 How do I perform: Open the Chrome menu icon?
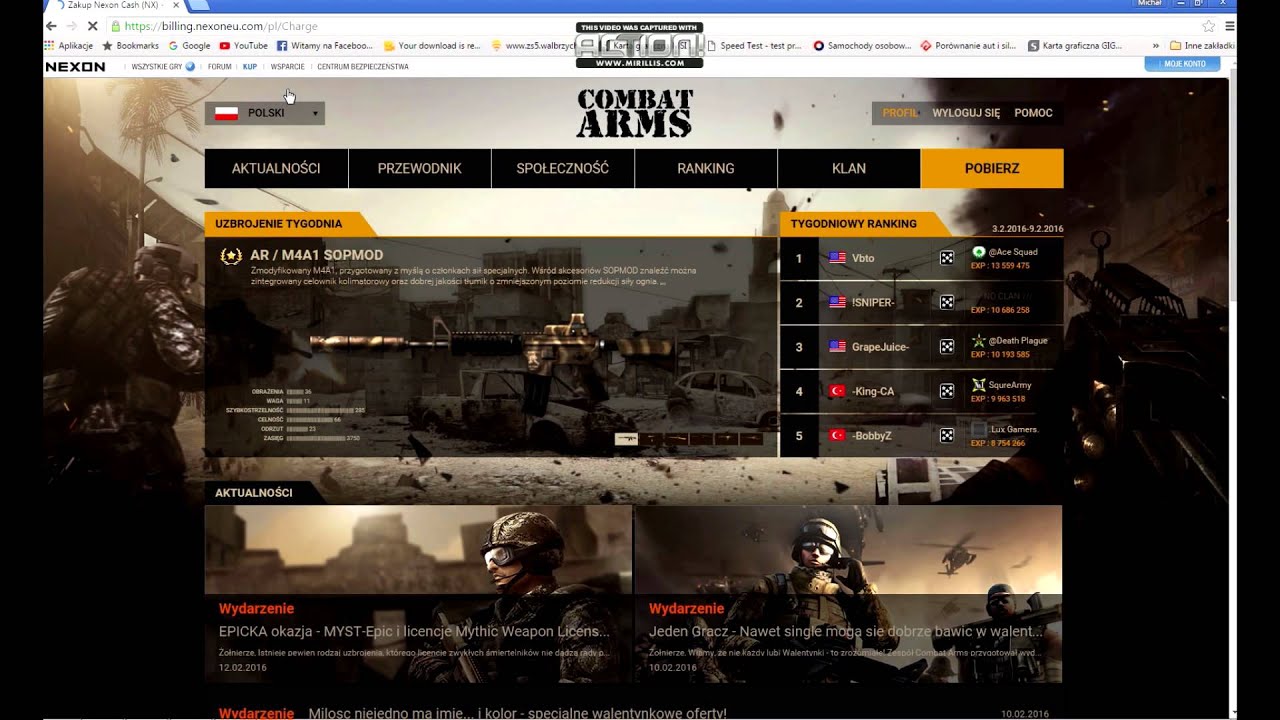[1229, 26]
